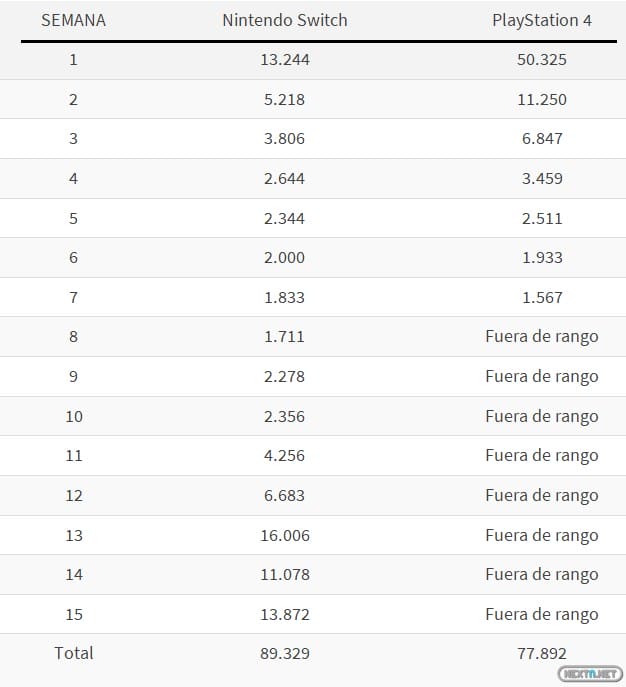The height and width of the screenshot is (687, 626).
Task: Click the SEMANA column header
Action: pos(73,20)
